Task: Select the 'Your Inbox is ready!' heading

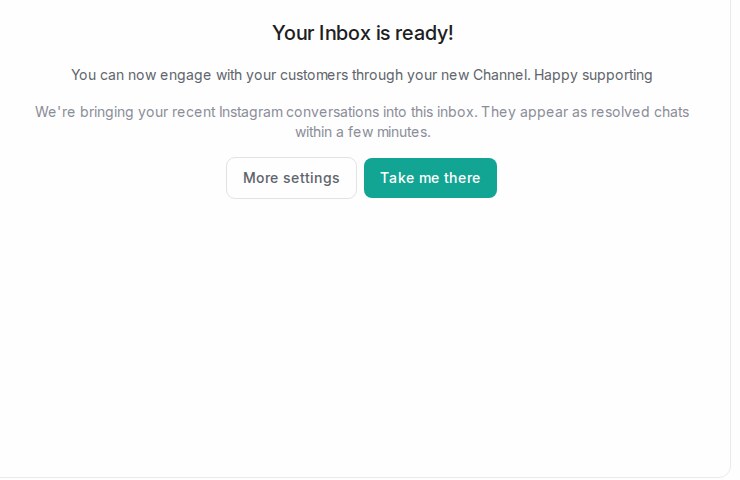Action: point(362,33)
